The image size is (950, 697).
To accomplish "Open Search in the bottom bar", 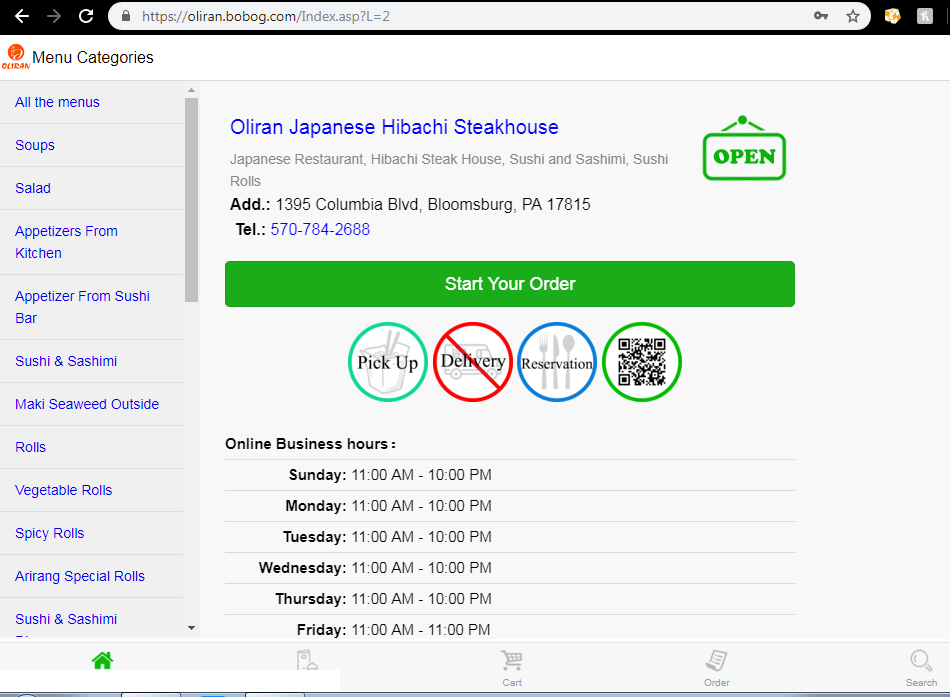I will coord(921,667).
